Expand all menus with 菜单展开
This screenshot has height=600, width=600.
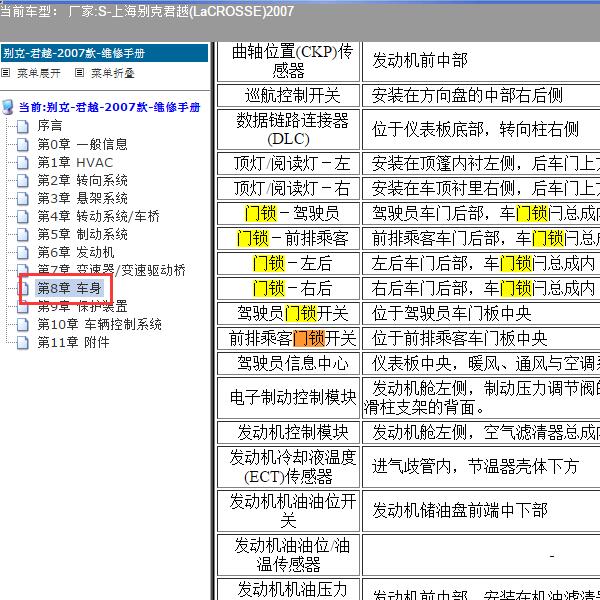[x=39, y=73]
